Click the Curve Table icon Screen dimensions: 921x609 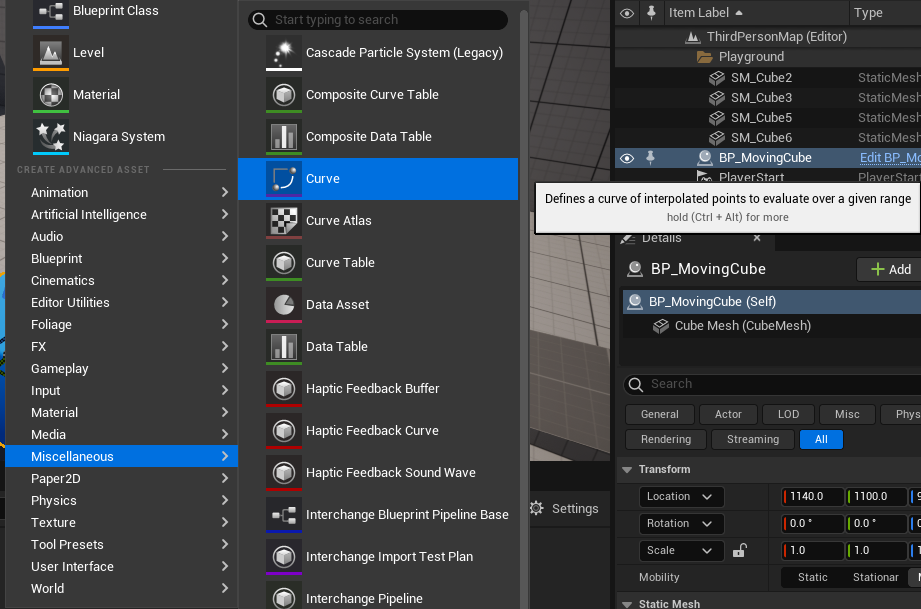[284, 263]
